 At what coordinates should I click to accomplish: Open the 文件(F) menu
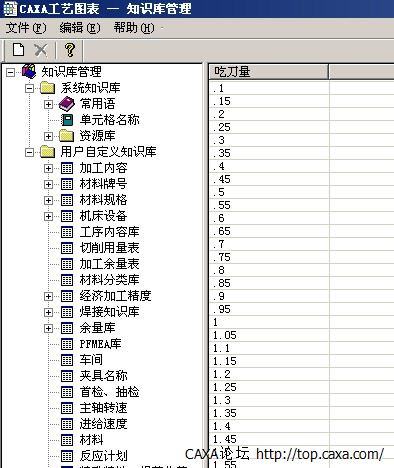tap(26, 28)
